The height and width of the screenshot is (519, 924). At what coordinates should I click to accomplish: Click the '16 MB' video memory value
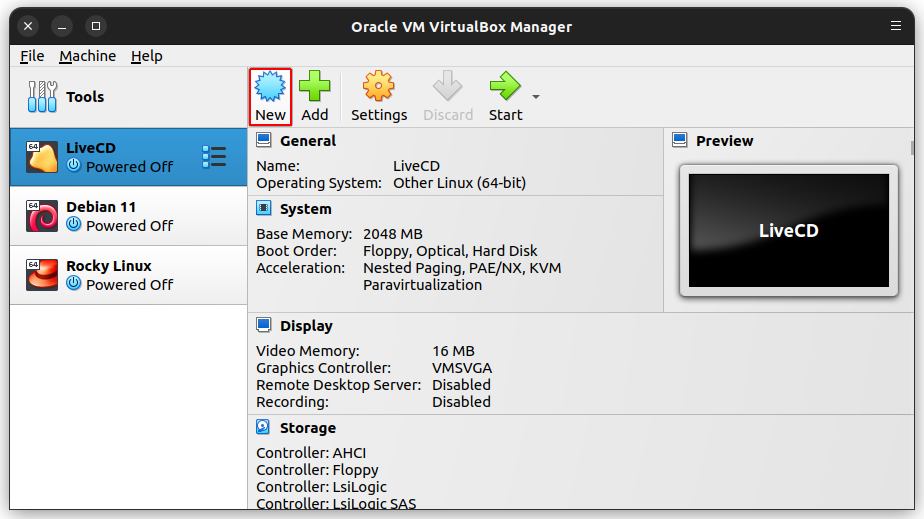point(453,351)
